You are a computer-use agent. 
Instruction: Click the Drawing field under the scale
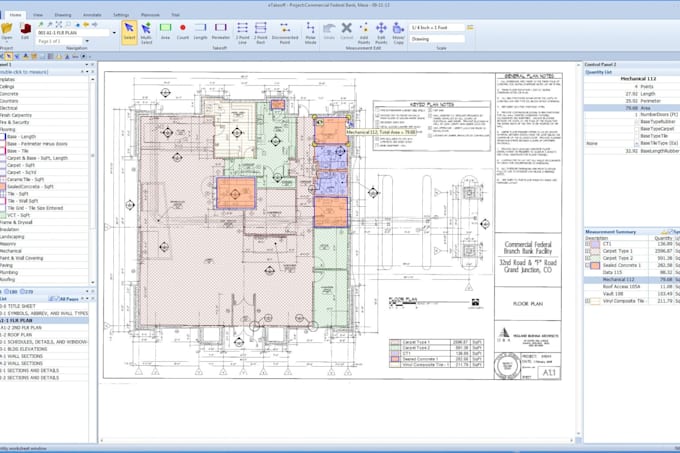pos(437,39)
